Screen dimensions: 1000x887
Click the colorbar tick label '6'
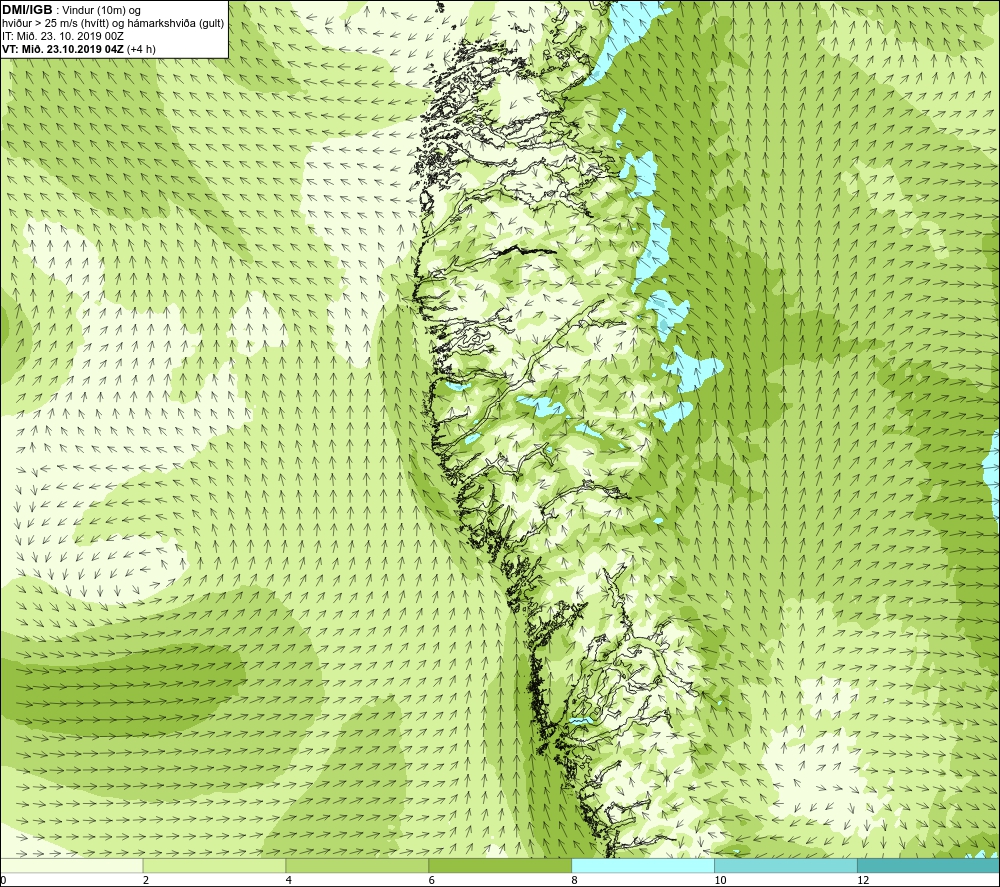[x=432, y=880]
